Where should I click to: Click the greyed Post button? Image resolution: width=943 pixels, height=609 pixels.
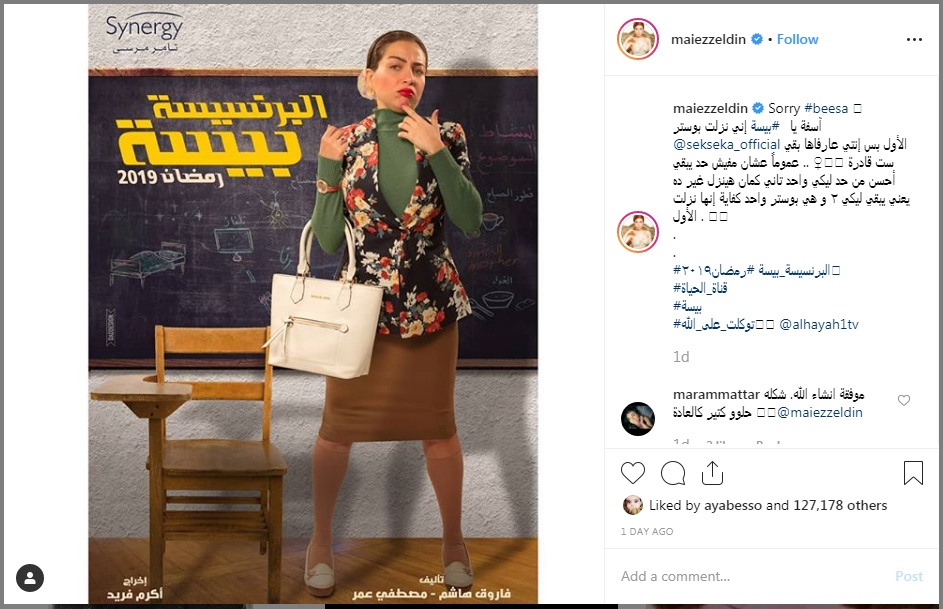(909, 577)
